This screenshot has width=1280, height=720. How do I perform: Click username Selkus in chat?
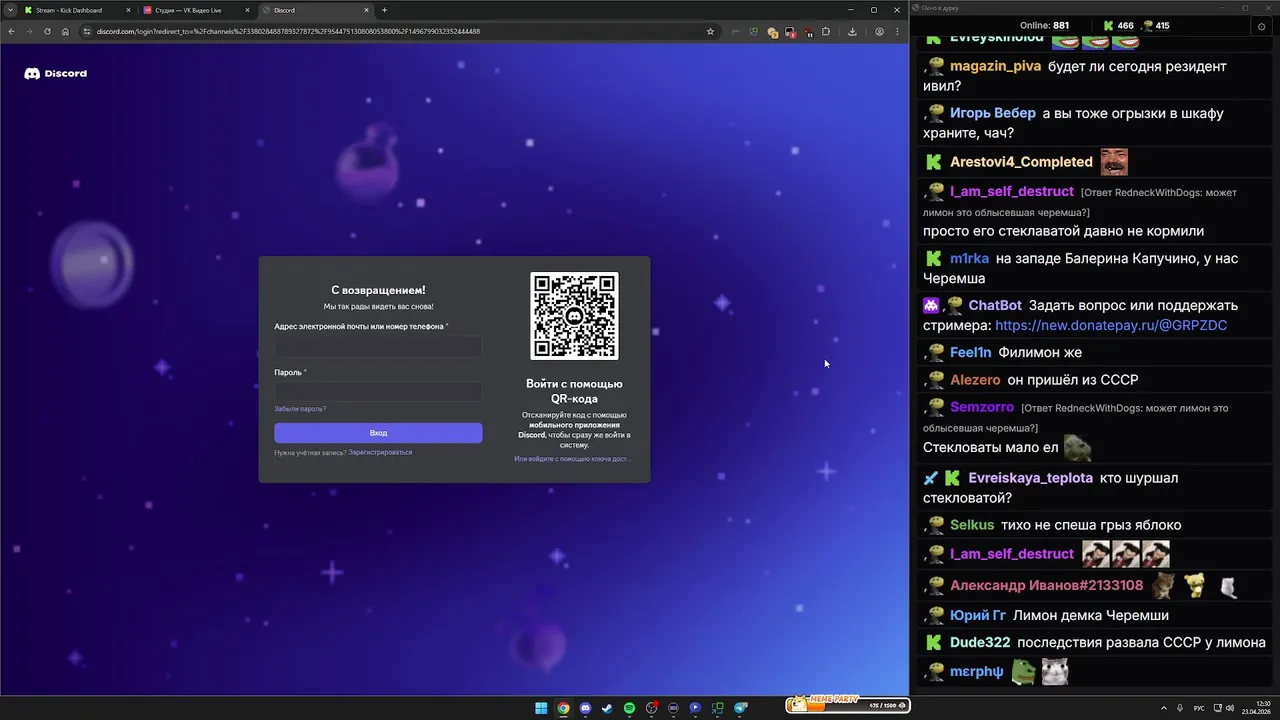coord(972,525)
